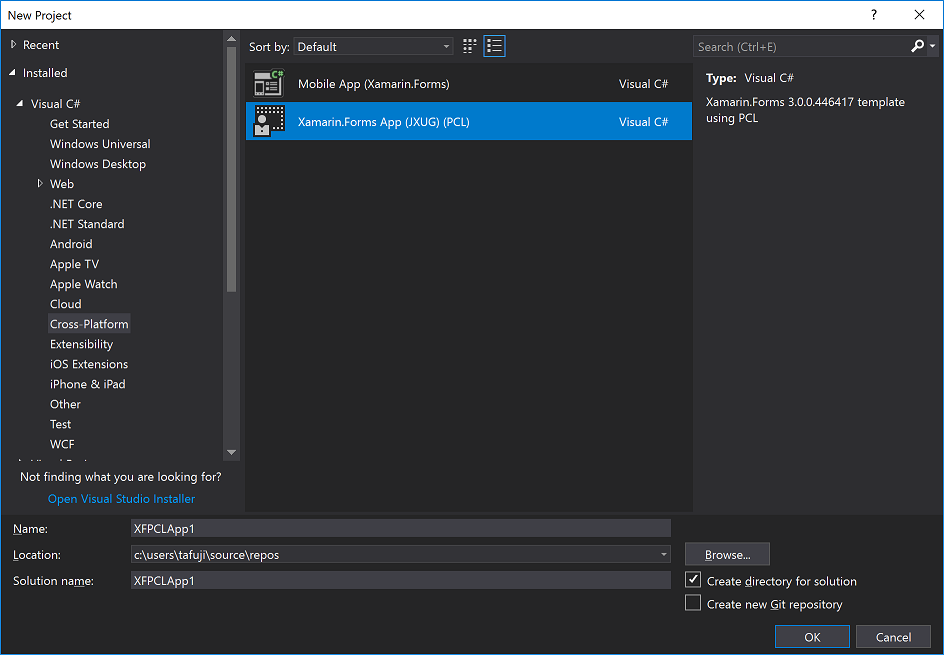
Task: Click the Name input field
Action: [400, 528]
